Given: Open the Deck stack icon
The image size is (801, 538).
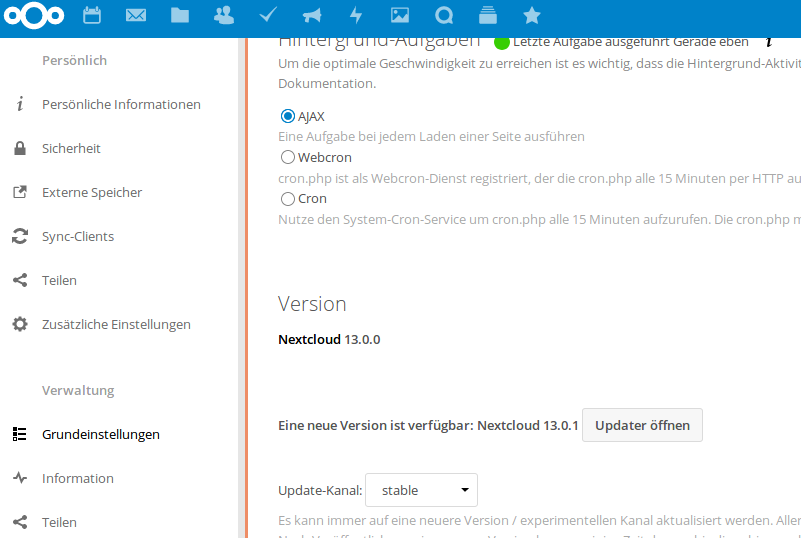Looking at the screenshot, I should click(x=488, y=15).
